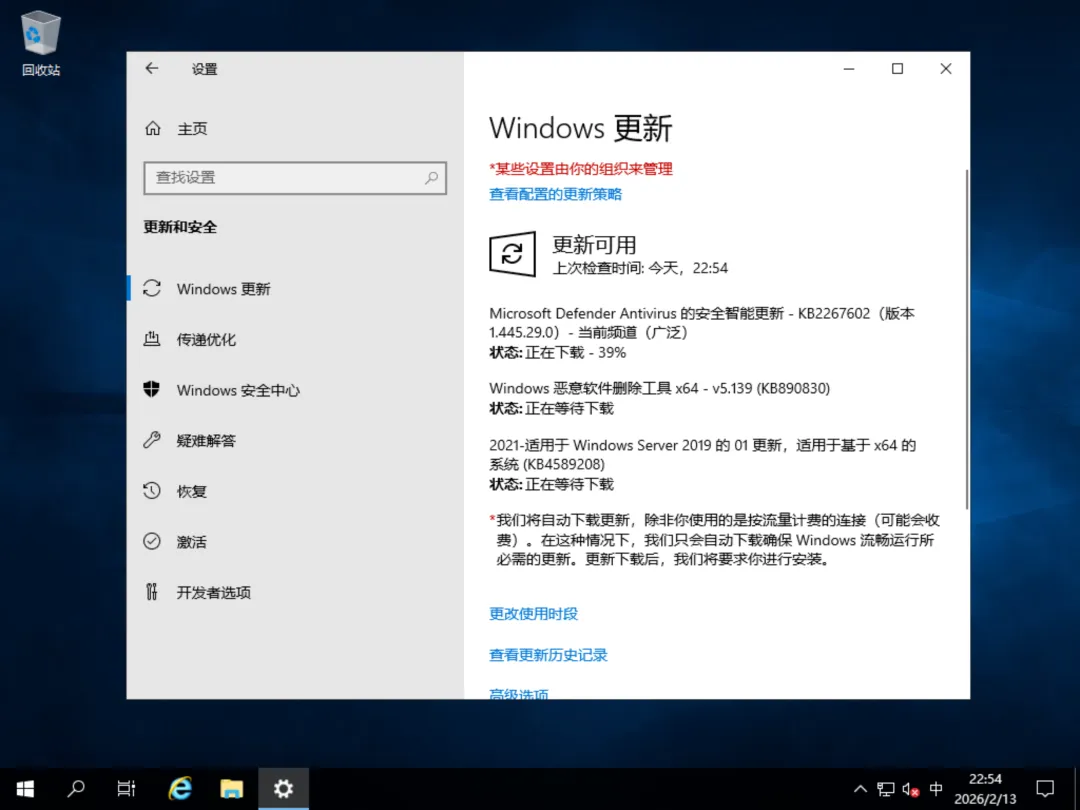This screenshot has width=1080, height=810.
Task: Click 上次检查时间: 今天, 22:54 text
Action: 640,268
